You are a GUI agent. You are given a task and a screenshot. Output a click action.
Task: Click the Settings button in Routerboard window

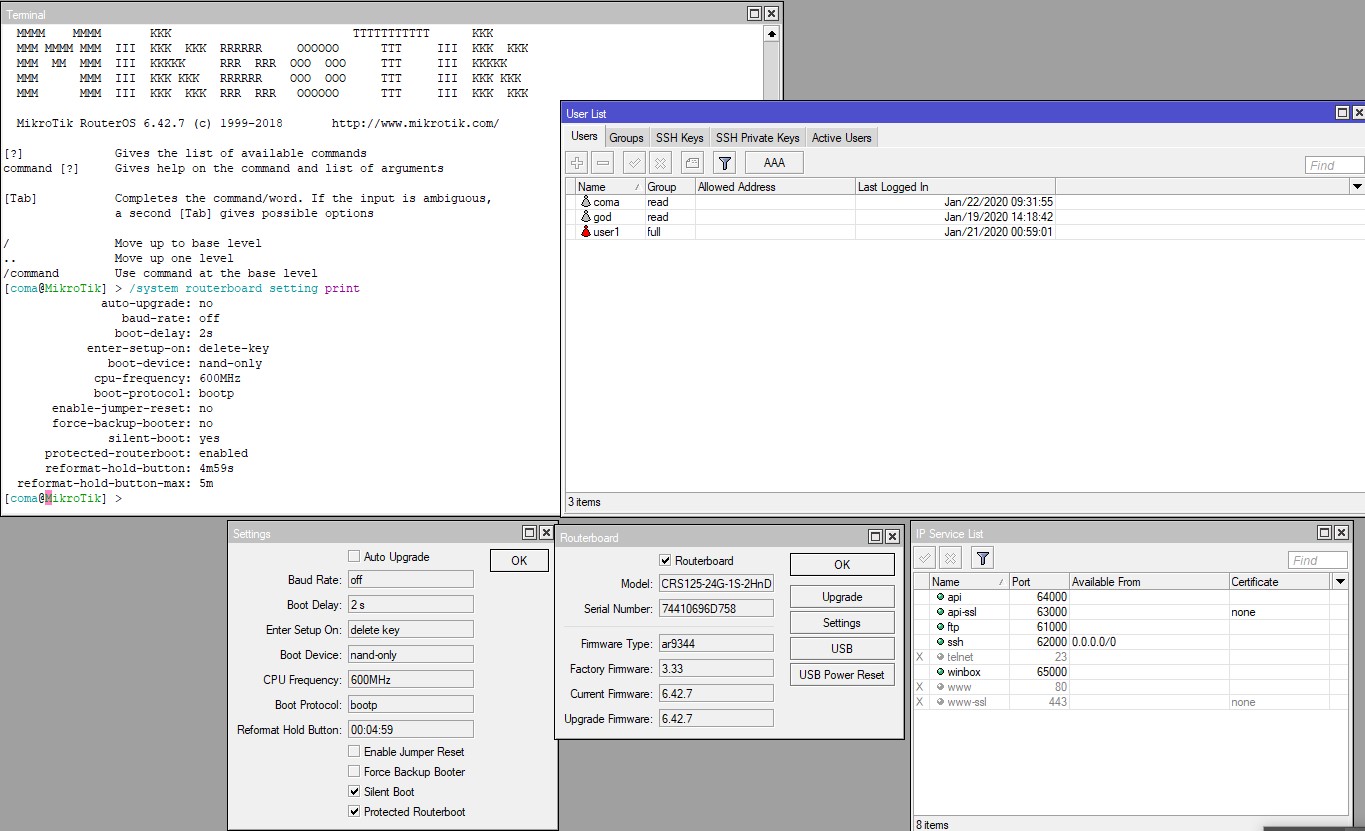pyautogui.click(x=842, y=622)
